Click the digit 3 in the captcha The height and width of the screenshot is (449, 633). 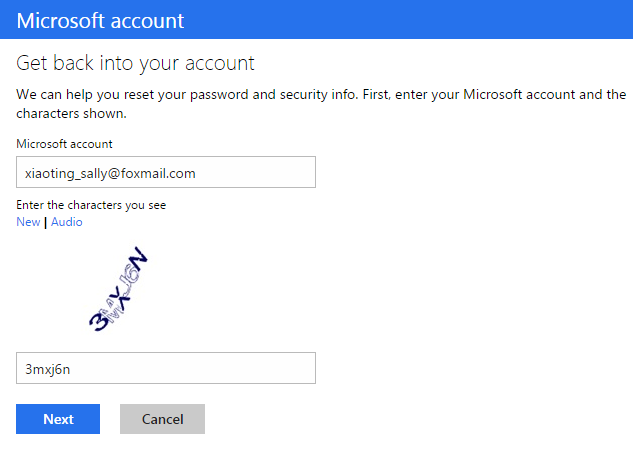coord(99,321)
